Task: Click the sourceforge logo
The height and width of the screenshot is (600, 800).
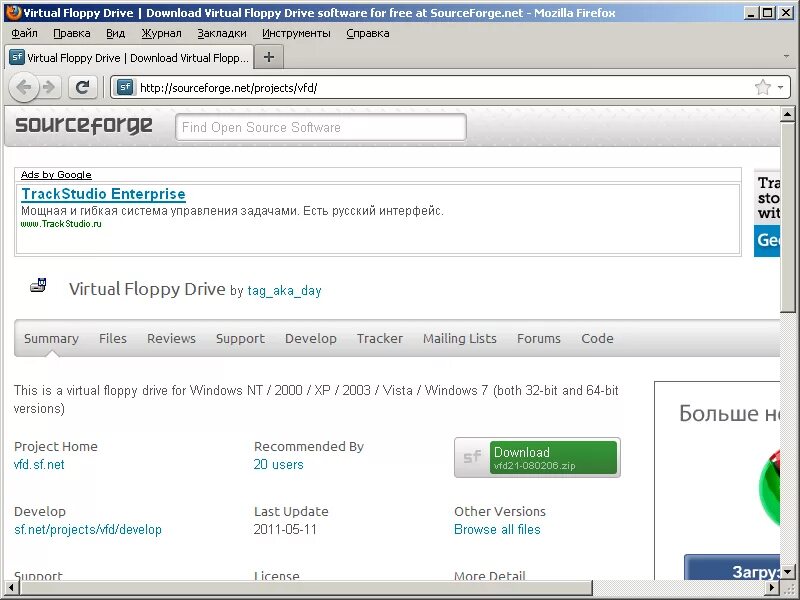Action: [x=84, y=126]
